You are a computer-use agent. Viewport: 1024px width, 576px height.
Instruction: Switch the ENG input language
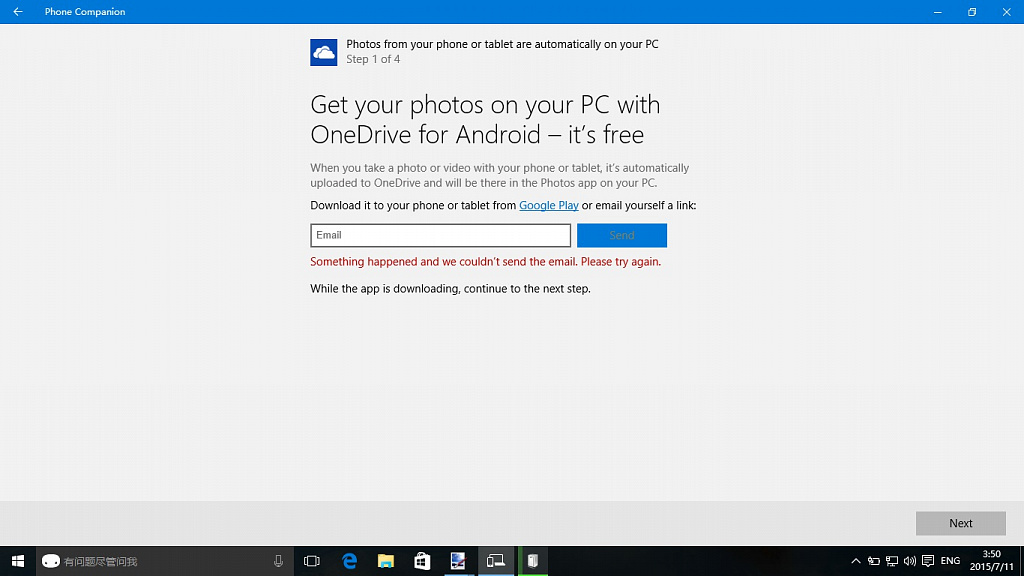950,561
